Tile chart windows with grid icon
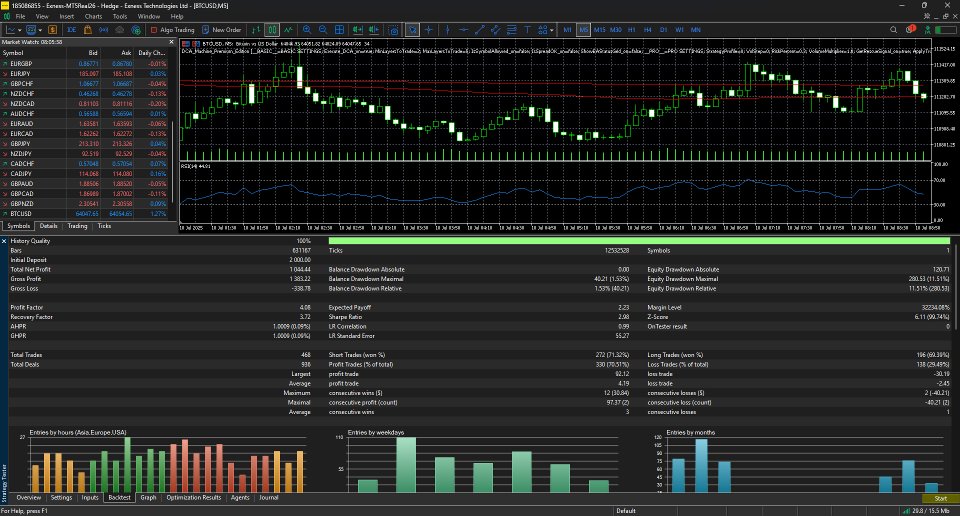Screen dimensions: 960x516 (x=339, y=29)
